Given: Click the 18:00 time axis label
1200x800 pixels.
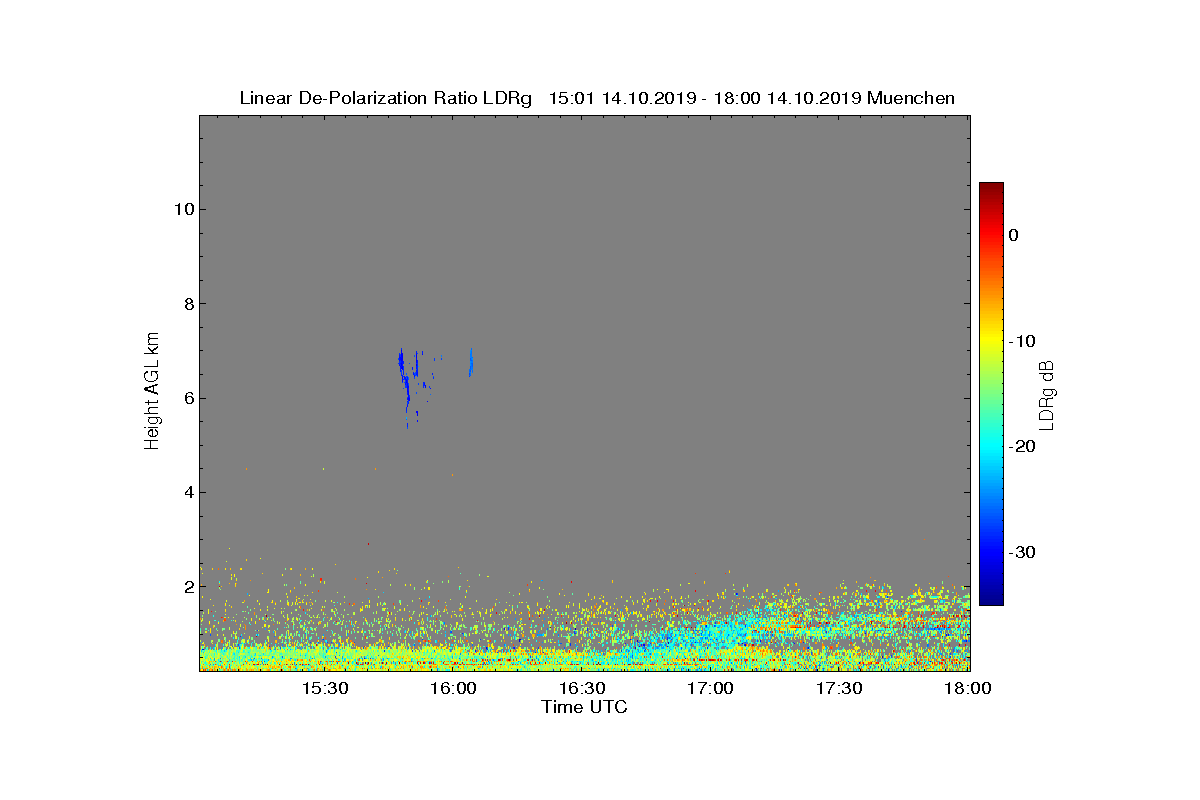Looking at the screenshot, I should point(968,689).
